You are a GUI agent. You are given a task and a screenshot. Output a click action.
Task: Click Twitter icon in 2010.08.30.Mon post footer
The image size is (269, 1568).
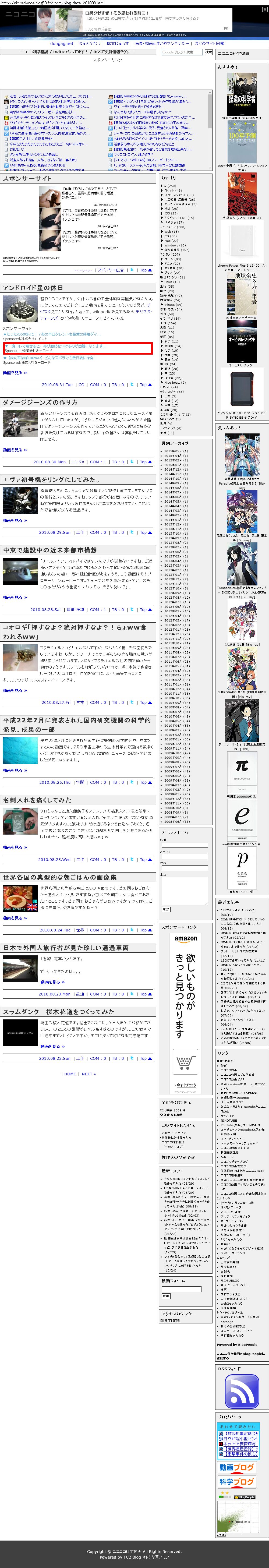(132, 462)
